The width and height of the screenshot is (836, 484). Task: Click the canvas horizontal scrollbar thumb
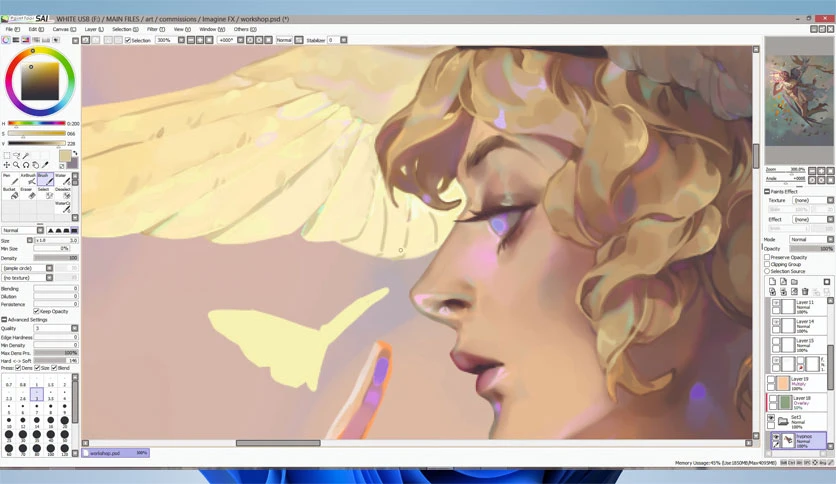pyautogui.click(x=278, y=443)
